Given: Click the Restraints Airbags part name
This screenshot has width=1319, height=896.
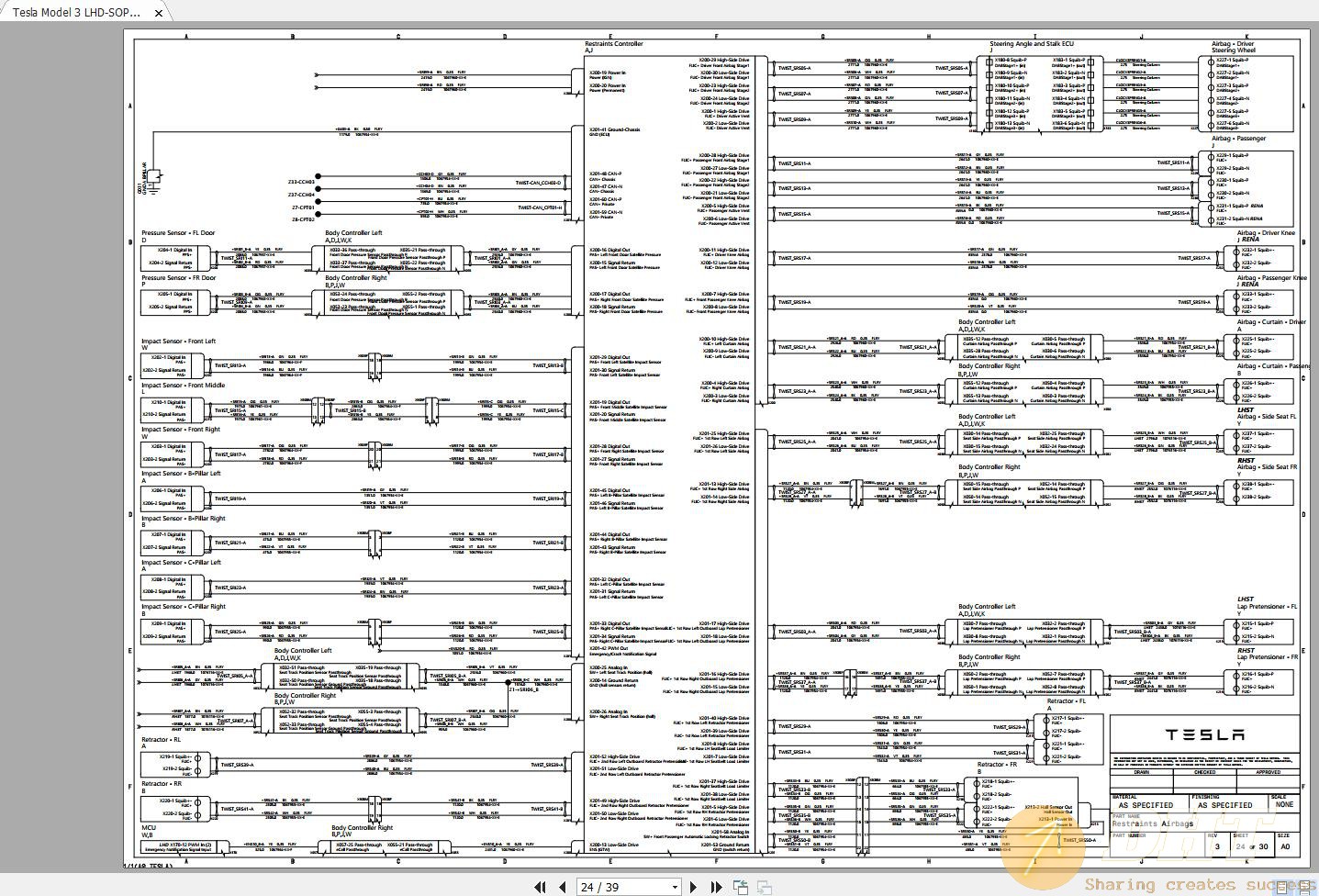Looking at the screenshot, I should click(x=1153, y=823).
